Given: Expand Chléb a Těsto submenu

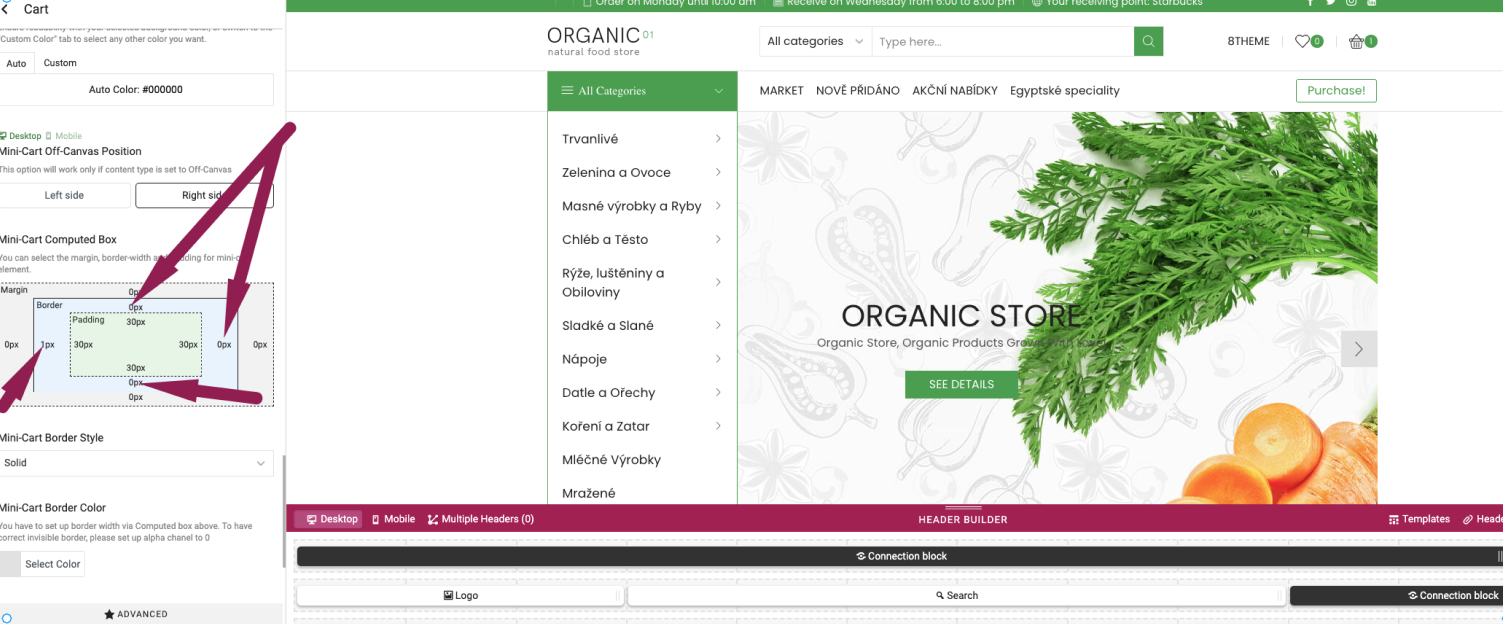Looking at the screenshot, I should 718,239.
